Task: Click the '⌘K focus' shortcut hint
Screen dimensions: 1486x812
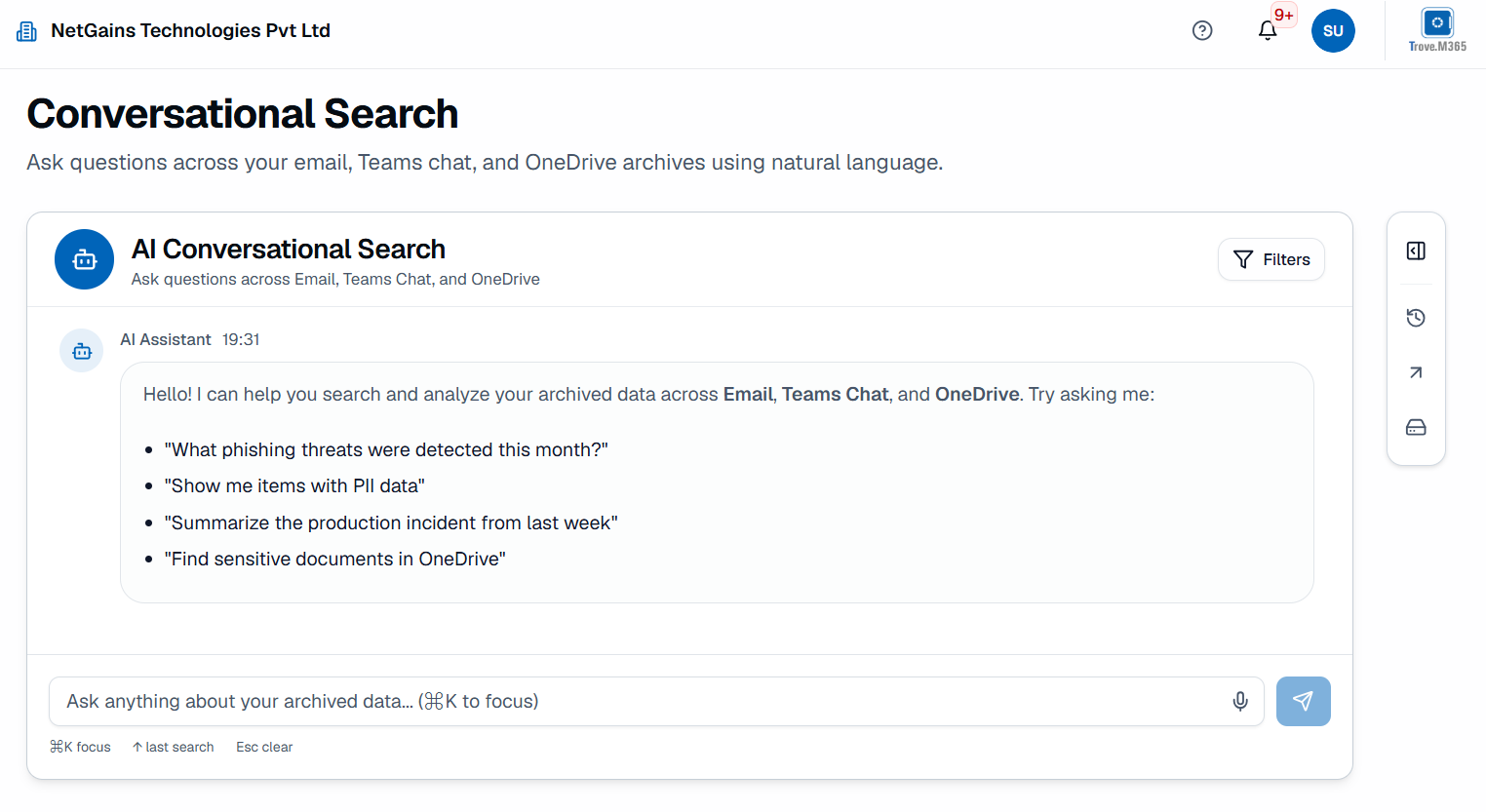Action: pos(80,747)
